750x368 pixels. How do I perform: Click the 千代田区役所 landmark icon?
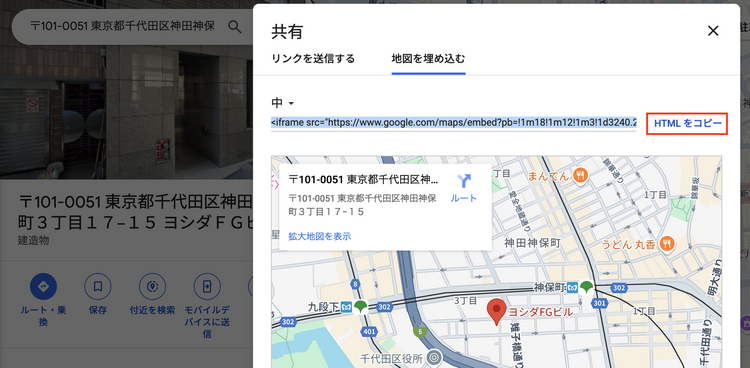pyautogui.click(x=434, y=357)
